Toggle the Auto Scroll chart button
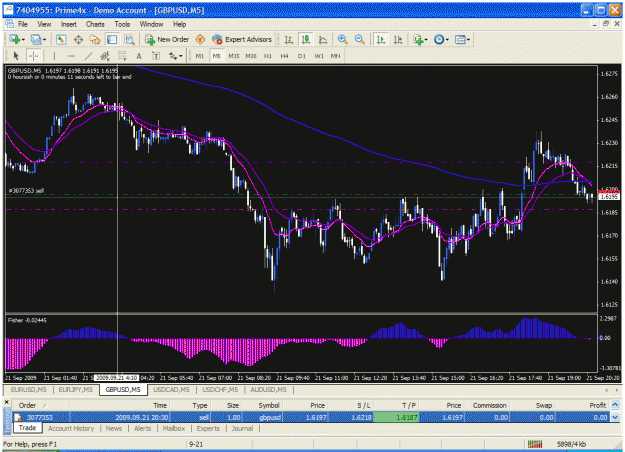Viewport: 625px width, 452px height. click(381, 39)
